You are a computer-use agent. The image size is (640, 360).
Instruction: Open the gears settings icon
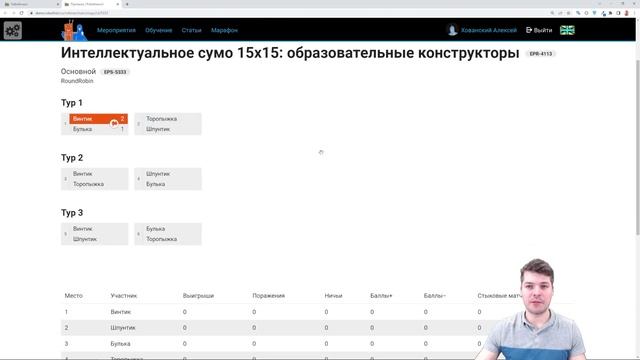pyautogui.click(x=13, y=30)
